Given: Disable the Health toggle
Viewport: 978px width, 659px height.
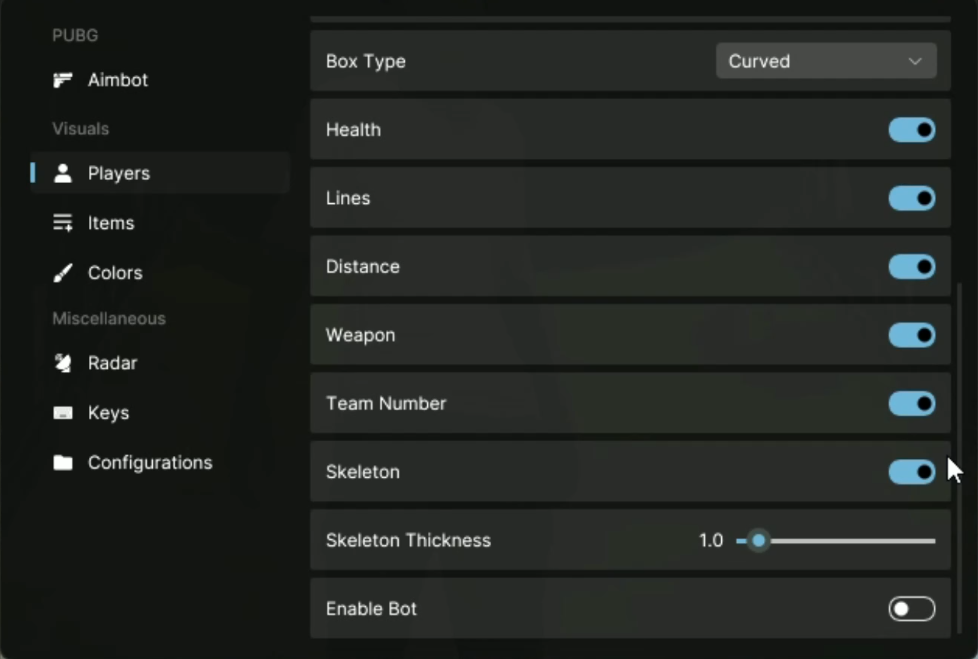Looking at the screenshot, I should [x=911, y=130].
